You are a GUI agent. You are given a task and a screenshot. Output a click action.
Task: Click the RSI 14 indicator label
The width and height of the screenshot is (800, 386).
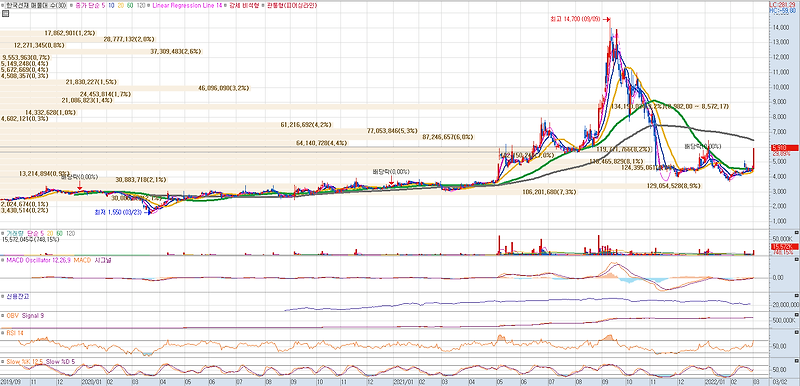(15, 333)
